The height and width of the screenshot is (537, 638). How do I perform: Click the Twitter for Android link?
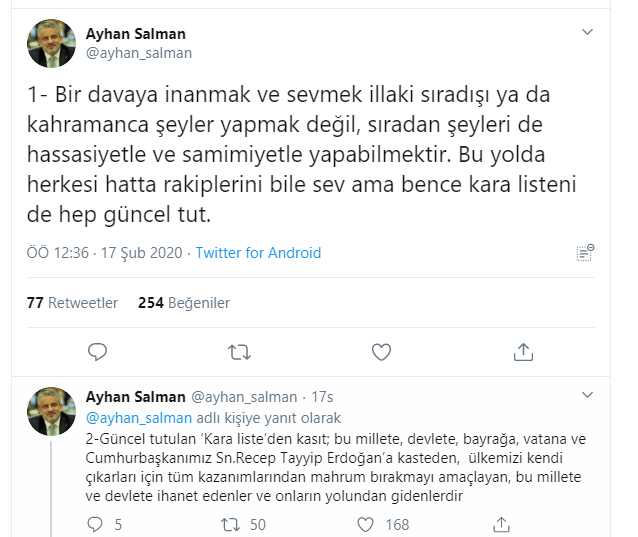click(x=258, y=253)
